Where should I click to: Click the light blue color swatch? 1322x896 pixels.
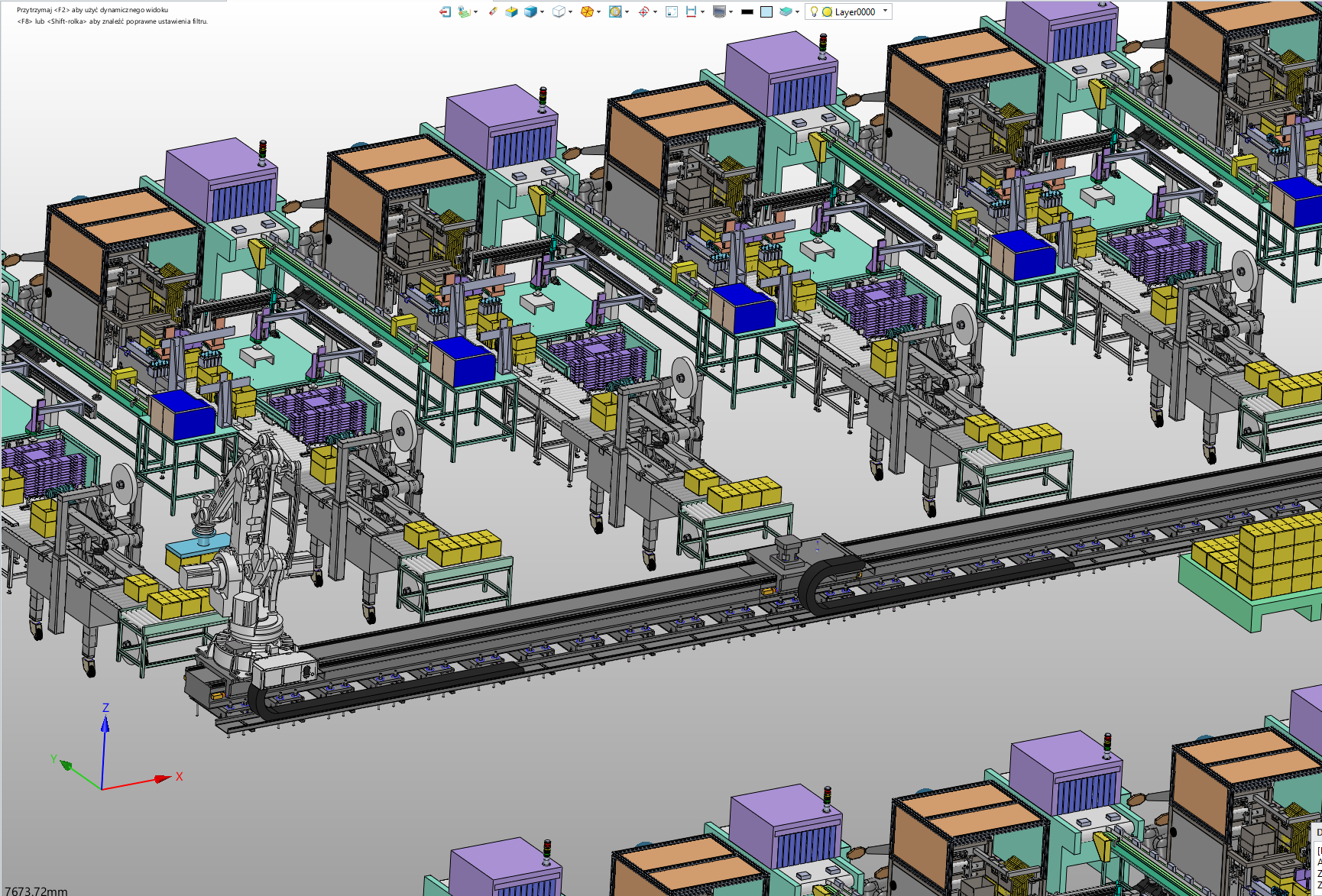tap(766, 11)
